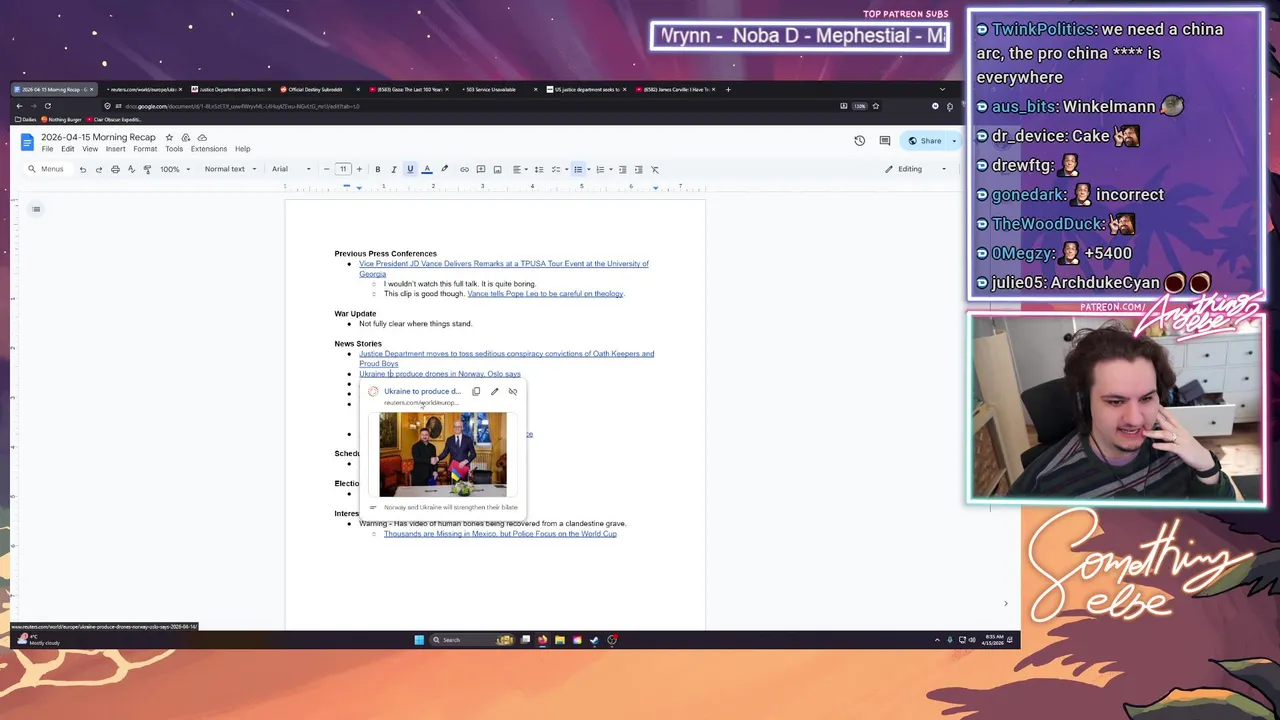Reload the current page
Image resolution: width=1280 pixels, height=720 pixels.
[47, 106]
